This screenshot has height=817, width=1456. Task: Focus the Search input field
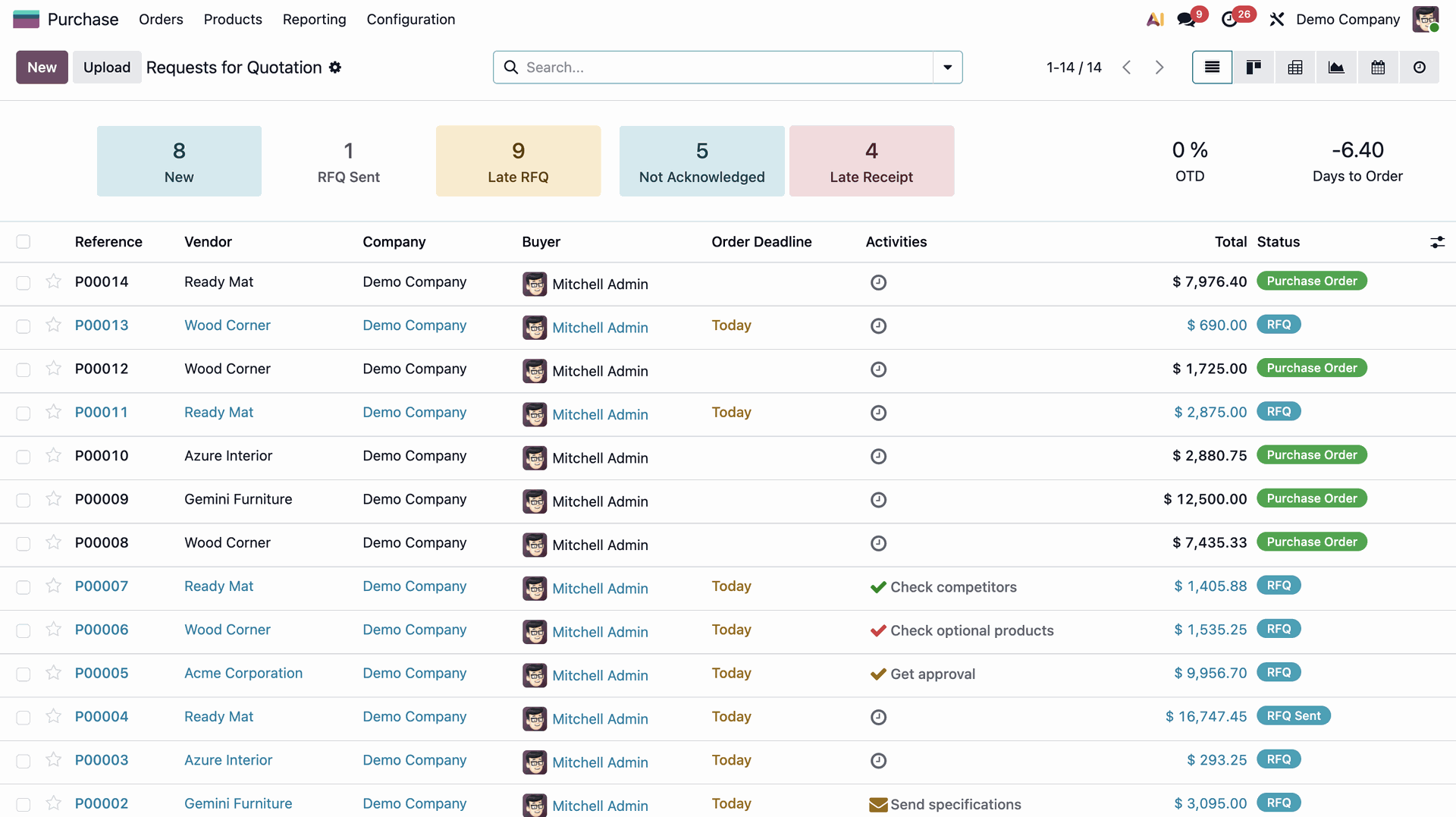(x=726, y=68)
